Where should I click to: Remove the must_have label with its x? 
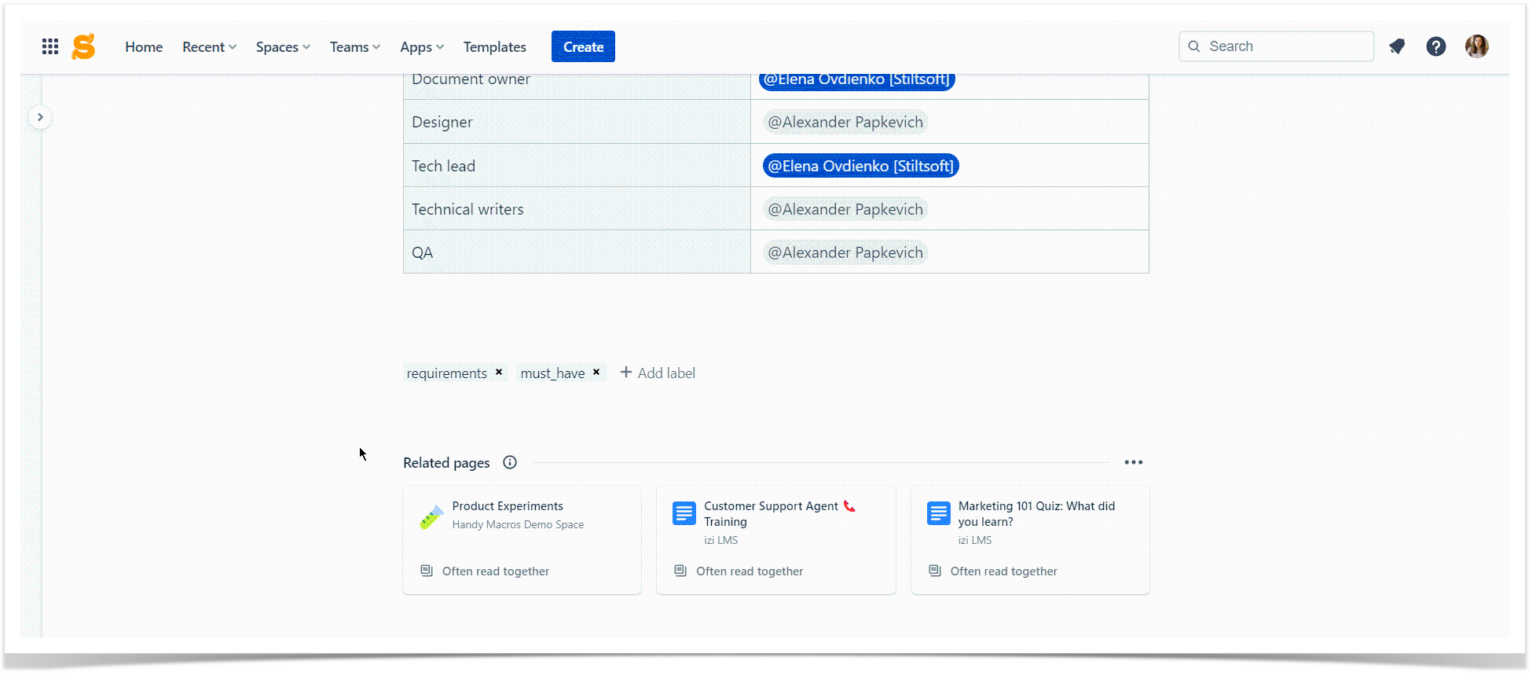click(596, 372)
